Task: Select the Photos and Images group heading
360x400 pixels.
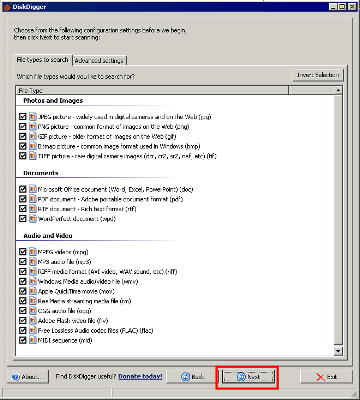Action: [53, 100]
